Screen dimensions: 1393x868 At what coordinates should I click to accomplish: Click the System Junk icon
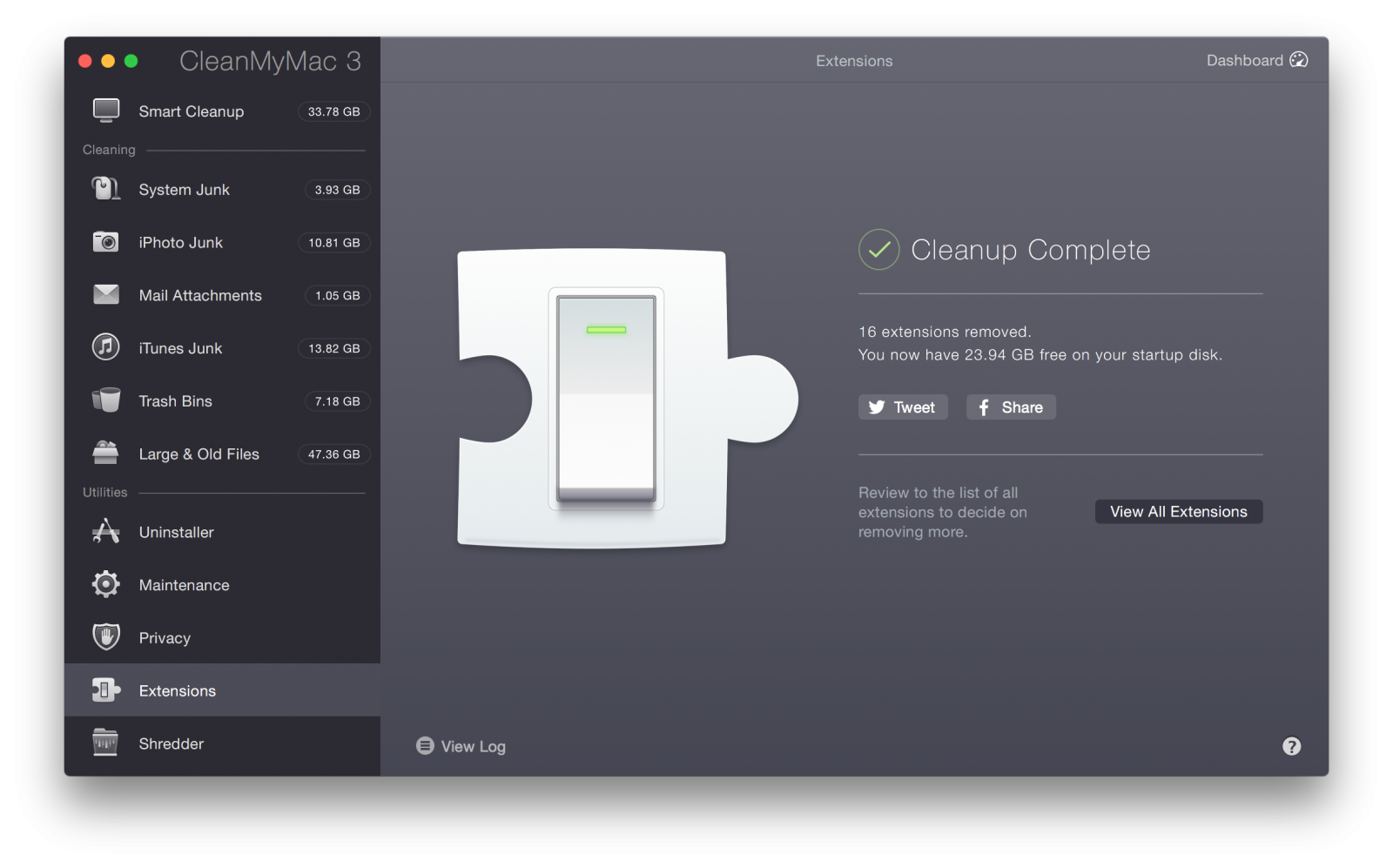(106, 189)
